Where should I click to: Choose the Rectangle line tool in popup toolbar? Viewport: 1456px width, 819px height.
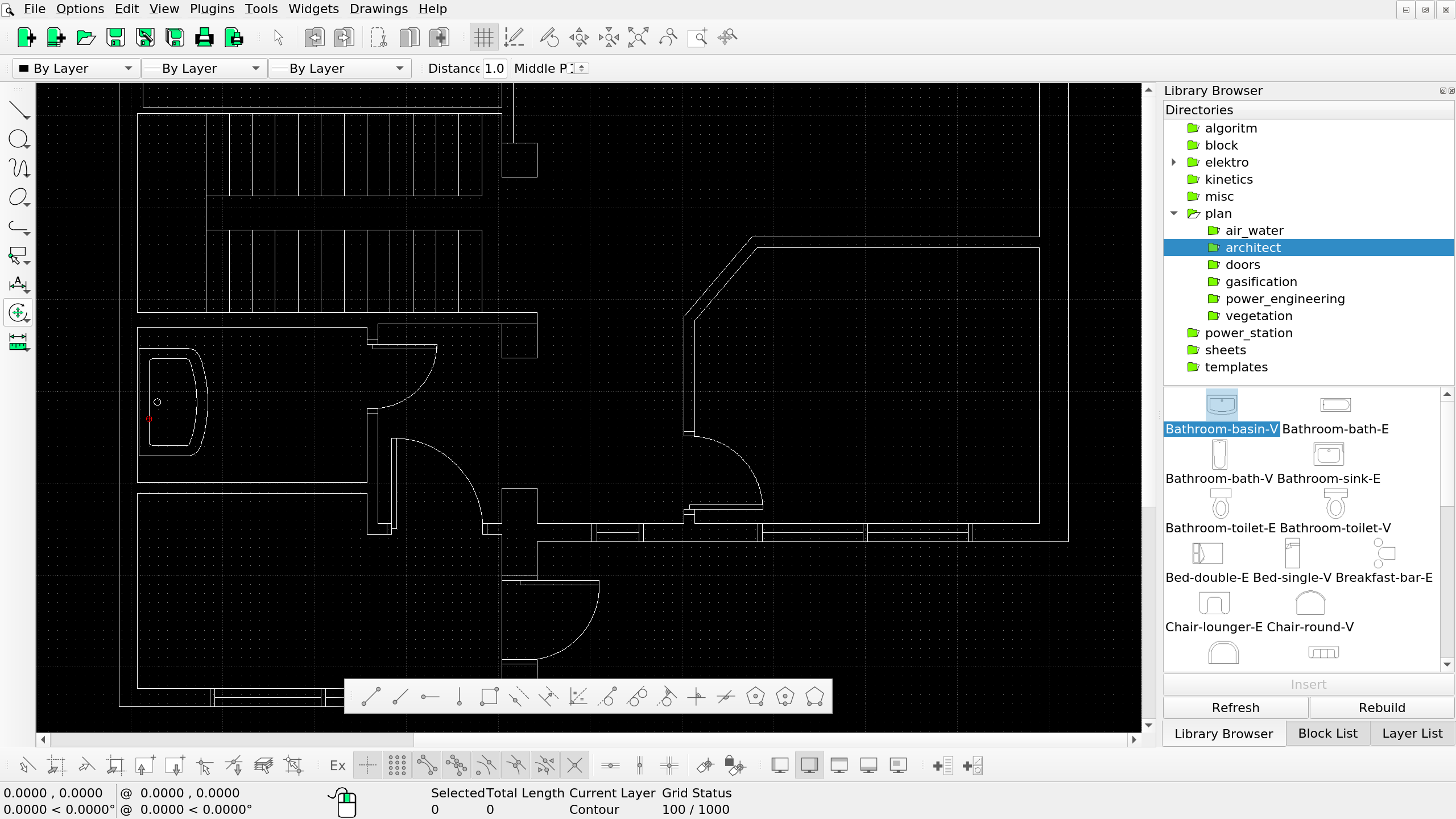click(x=489, y=696)
